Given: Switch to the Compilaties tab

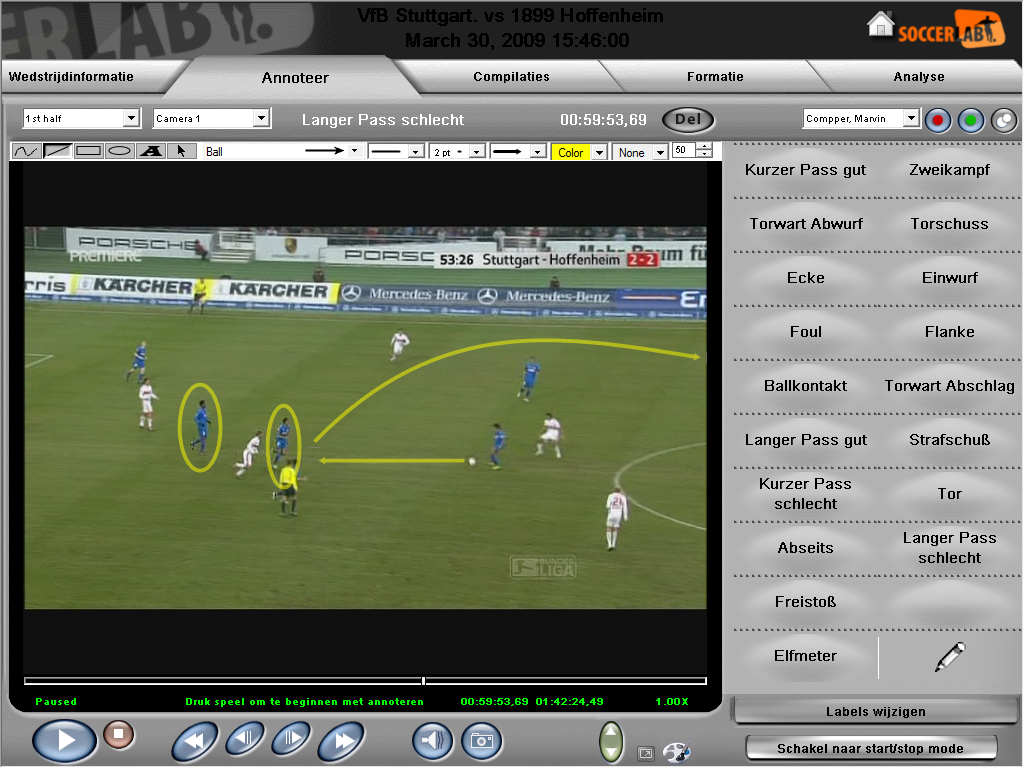Looking at the screenshot, I should (511, 77).
